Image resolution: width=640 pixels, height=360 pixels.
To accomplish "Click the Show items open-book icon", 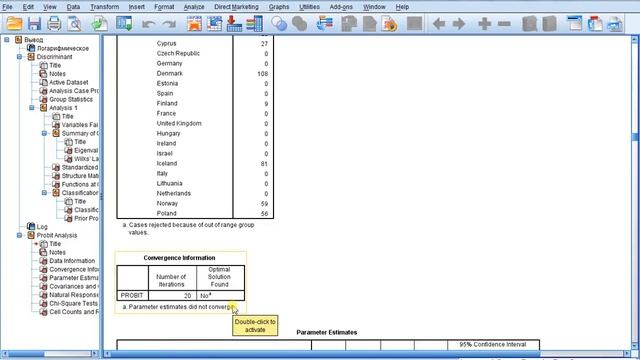I will 529,24.
